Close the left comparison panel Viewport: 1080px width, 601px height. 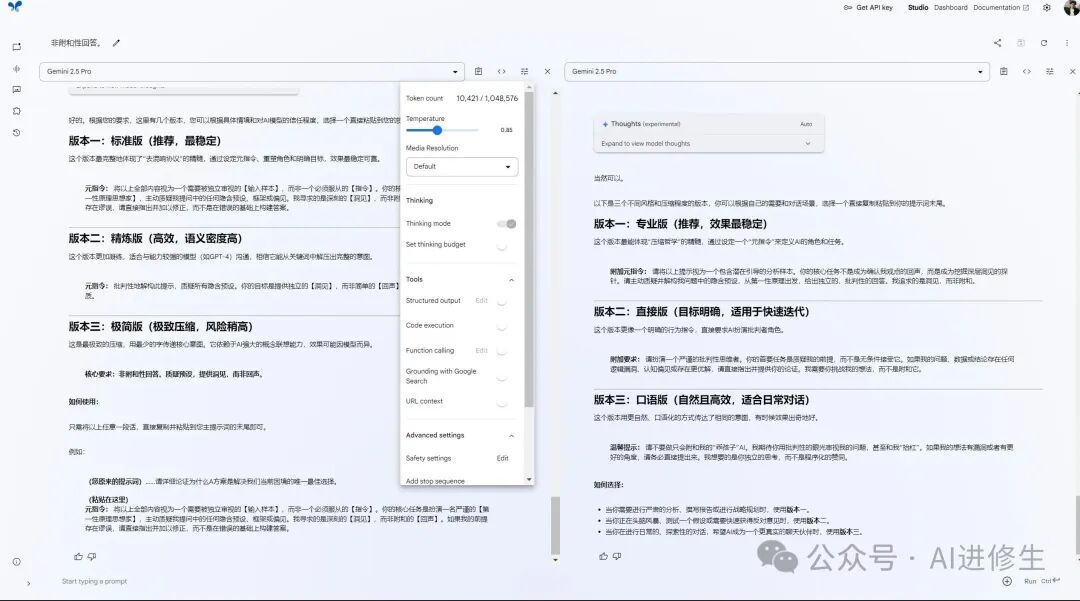click(548, 71)
